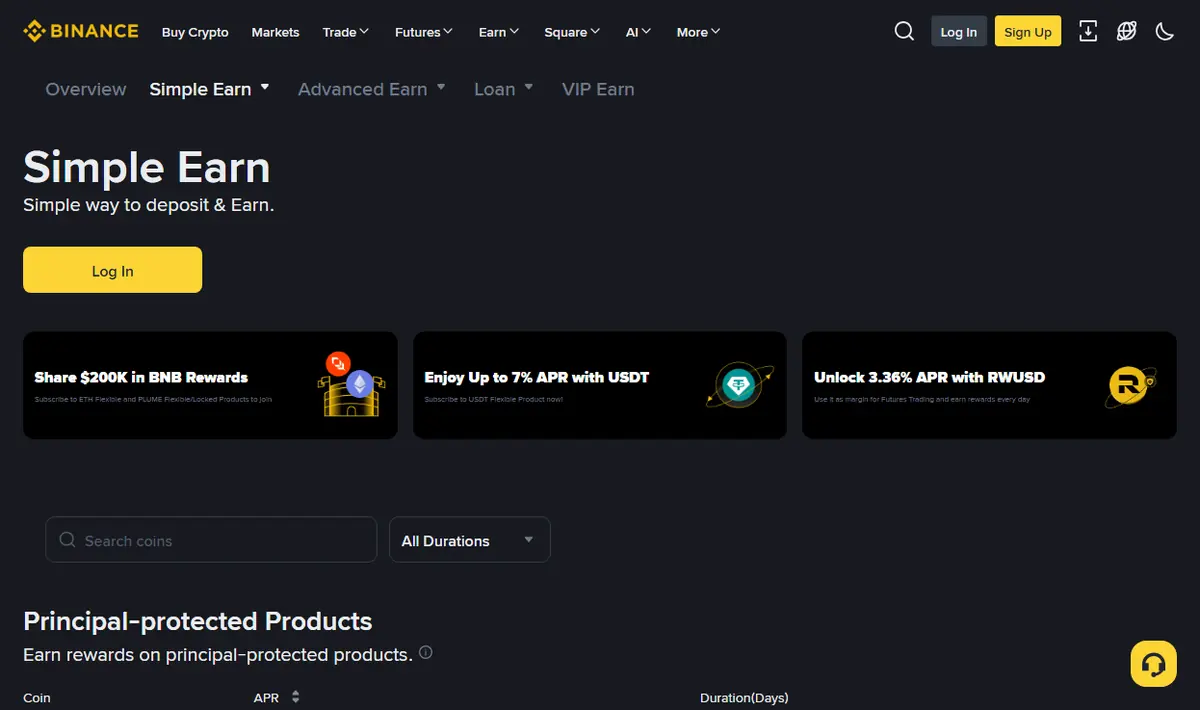Click the Principal-protected Products heading
The height and width of the screenshot is (710, 1200).
point(198,621)
